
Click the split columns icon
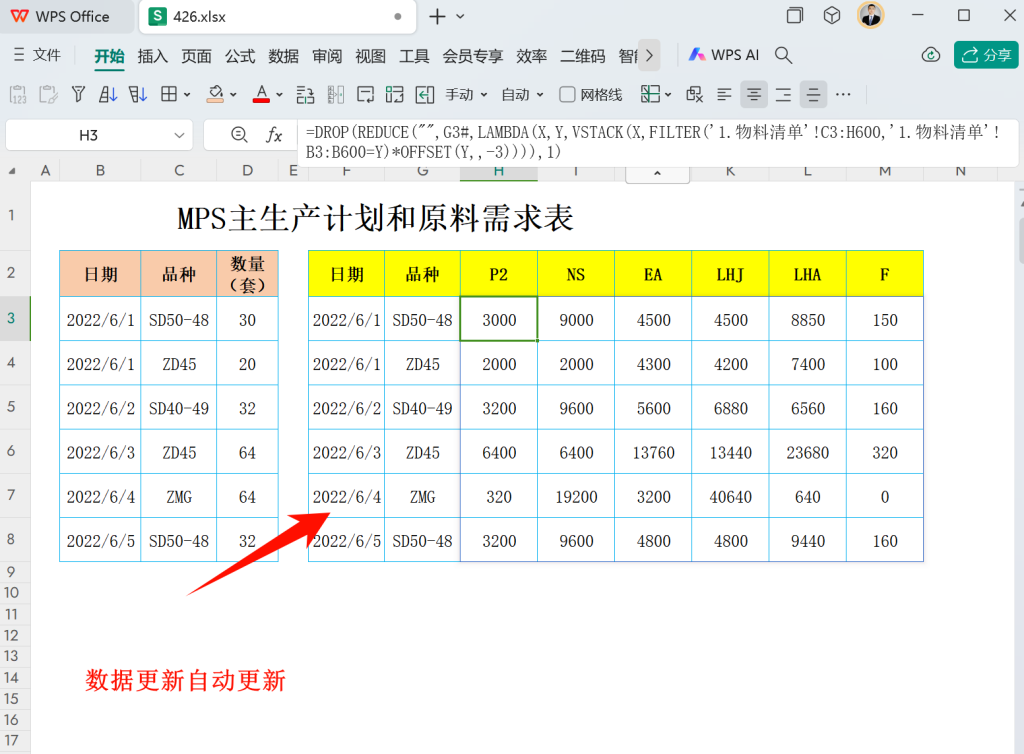pos(336,95)
